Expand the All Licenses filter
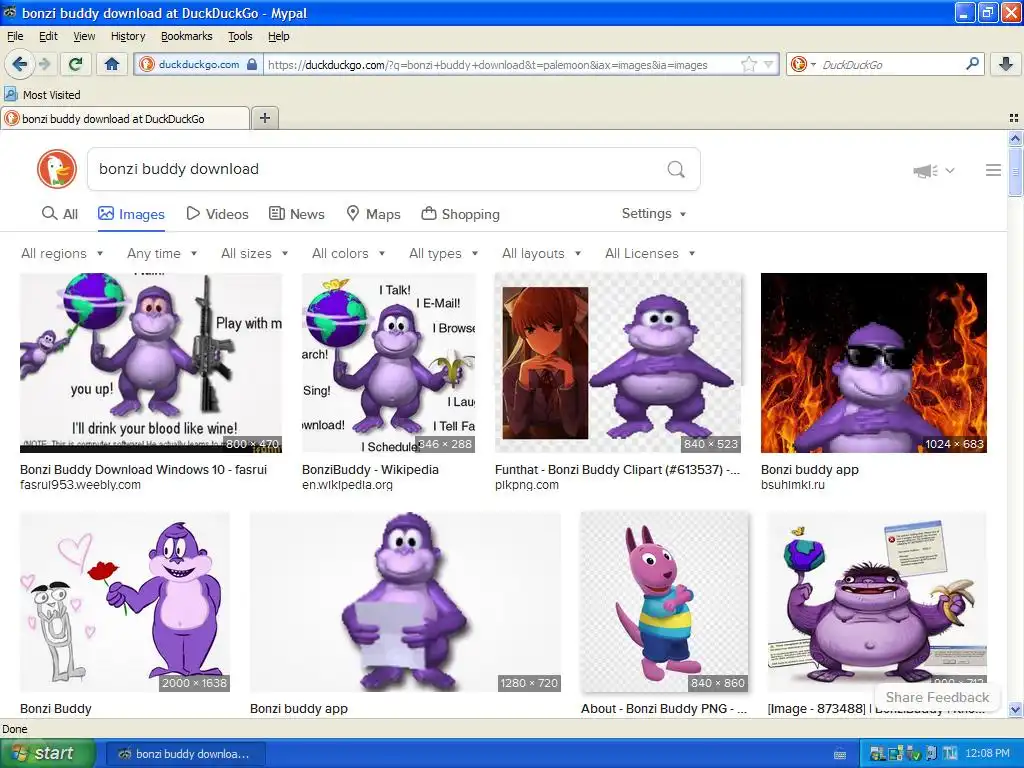Screen dimensions: 1024x768 pos(650,253)
